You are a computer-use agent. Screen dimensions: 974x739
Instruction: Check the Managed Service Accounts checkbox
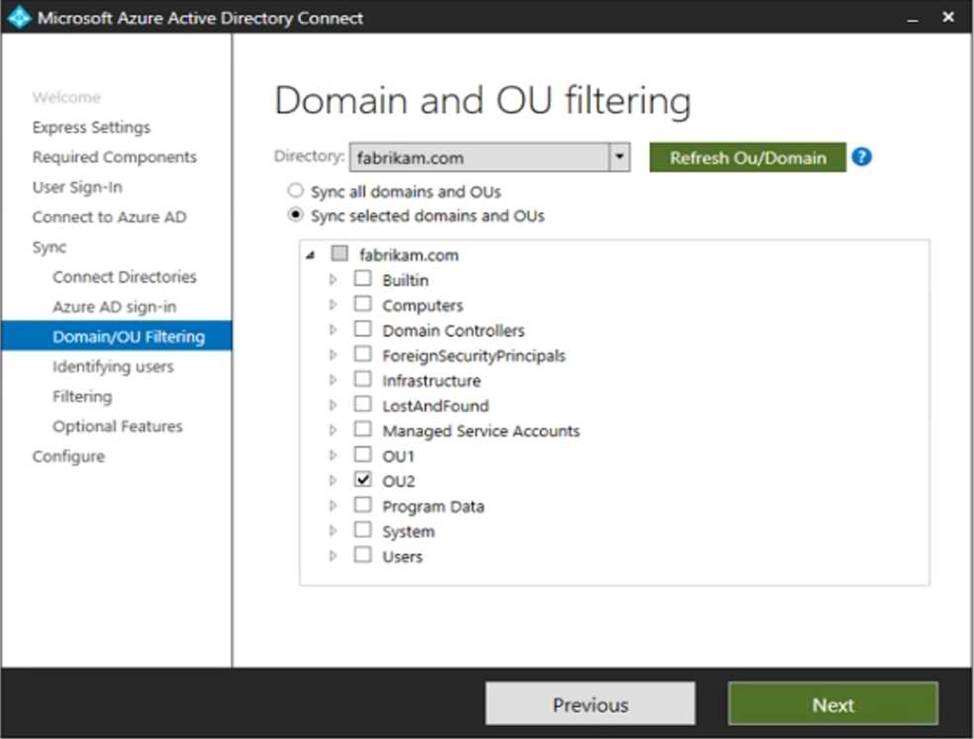(x=363, y=429)
